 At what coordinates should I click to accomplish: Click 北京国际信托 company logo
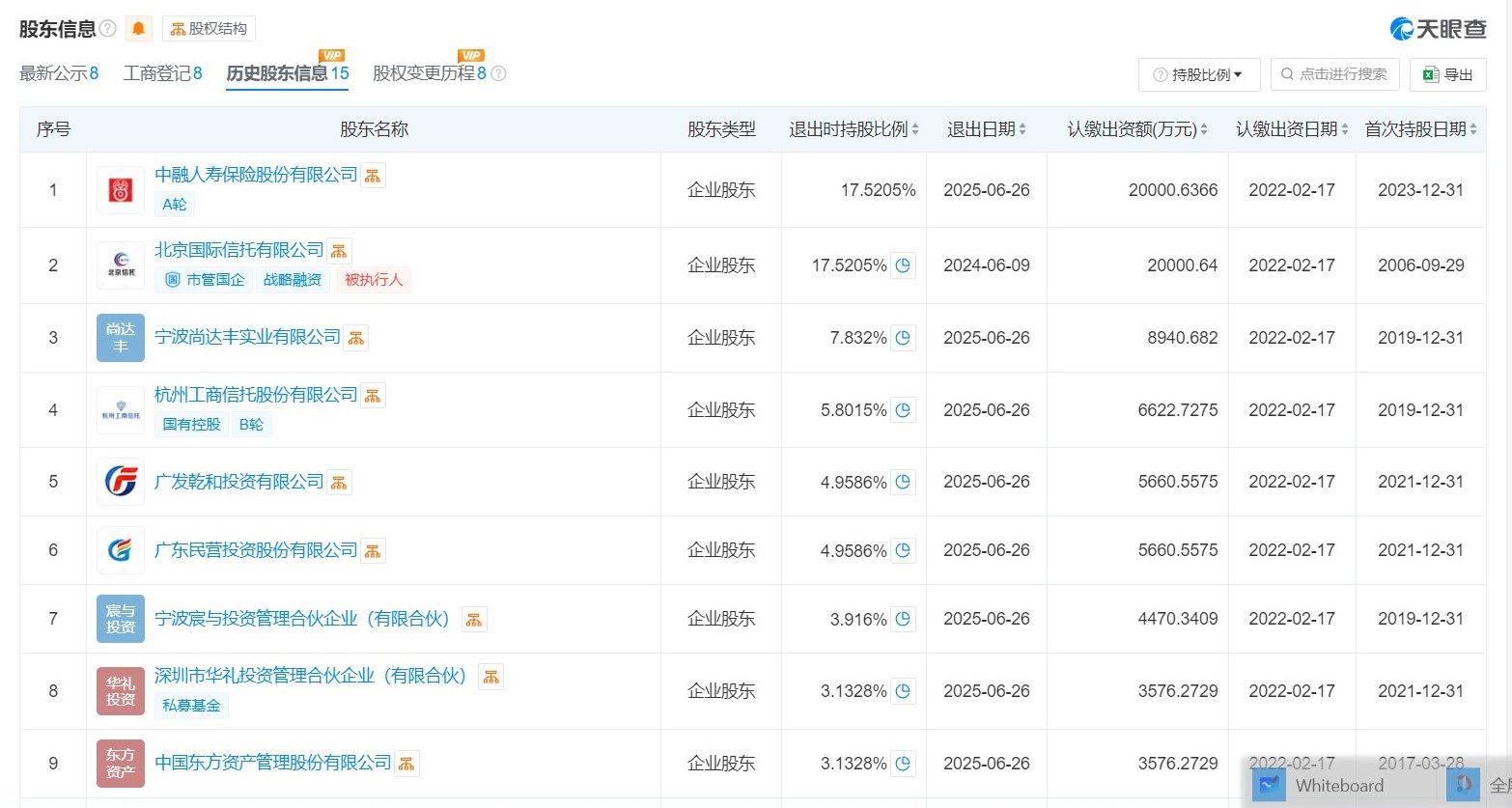(x=121, y=265)
